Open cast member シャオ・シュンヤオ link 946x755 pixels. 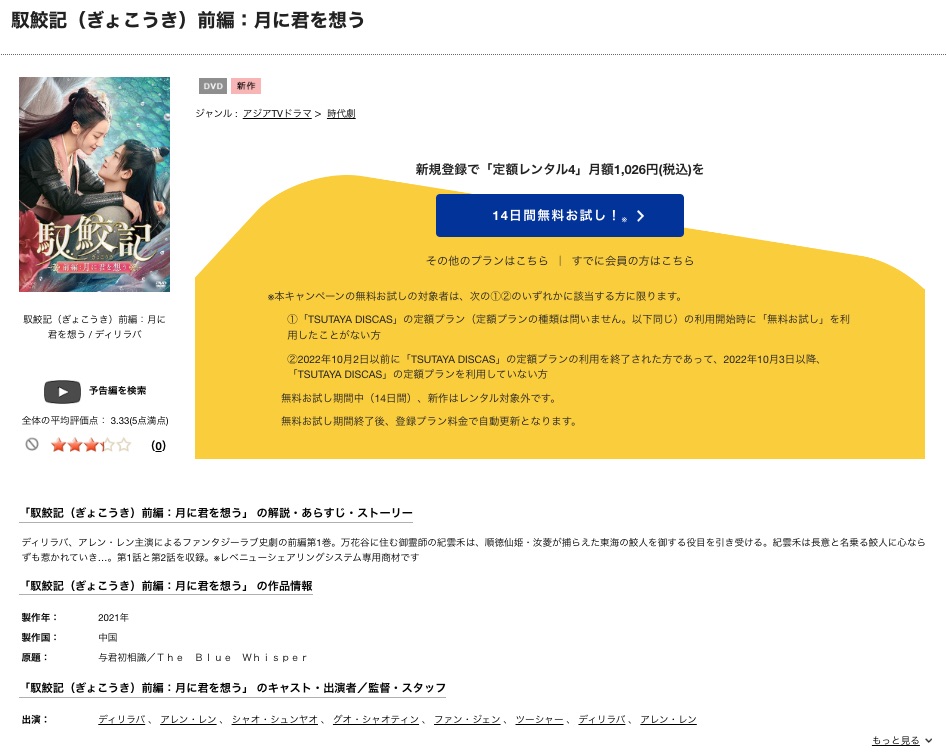coord(275,719)
